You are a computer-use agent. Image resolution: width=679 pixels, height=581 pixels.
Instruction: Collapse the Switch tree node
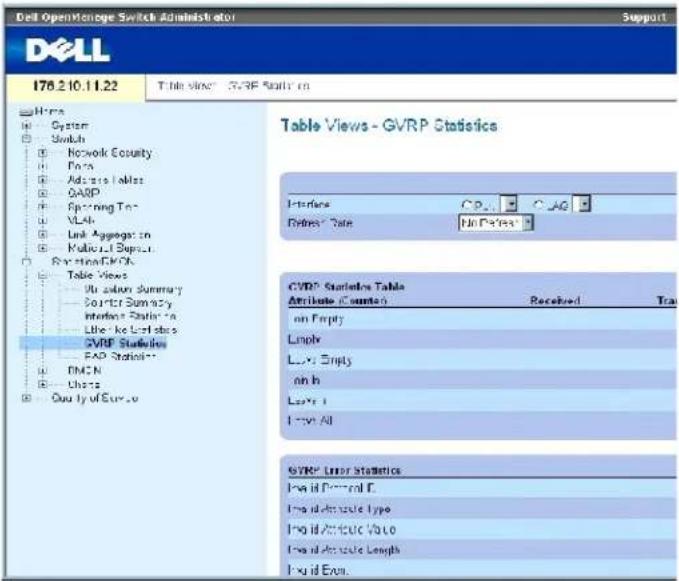pyautogui.click(x=26, y=139)
